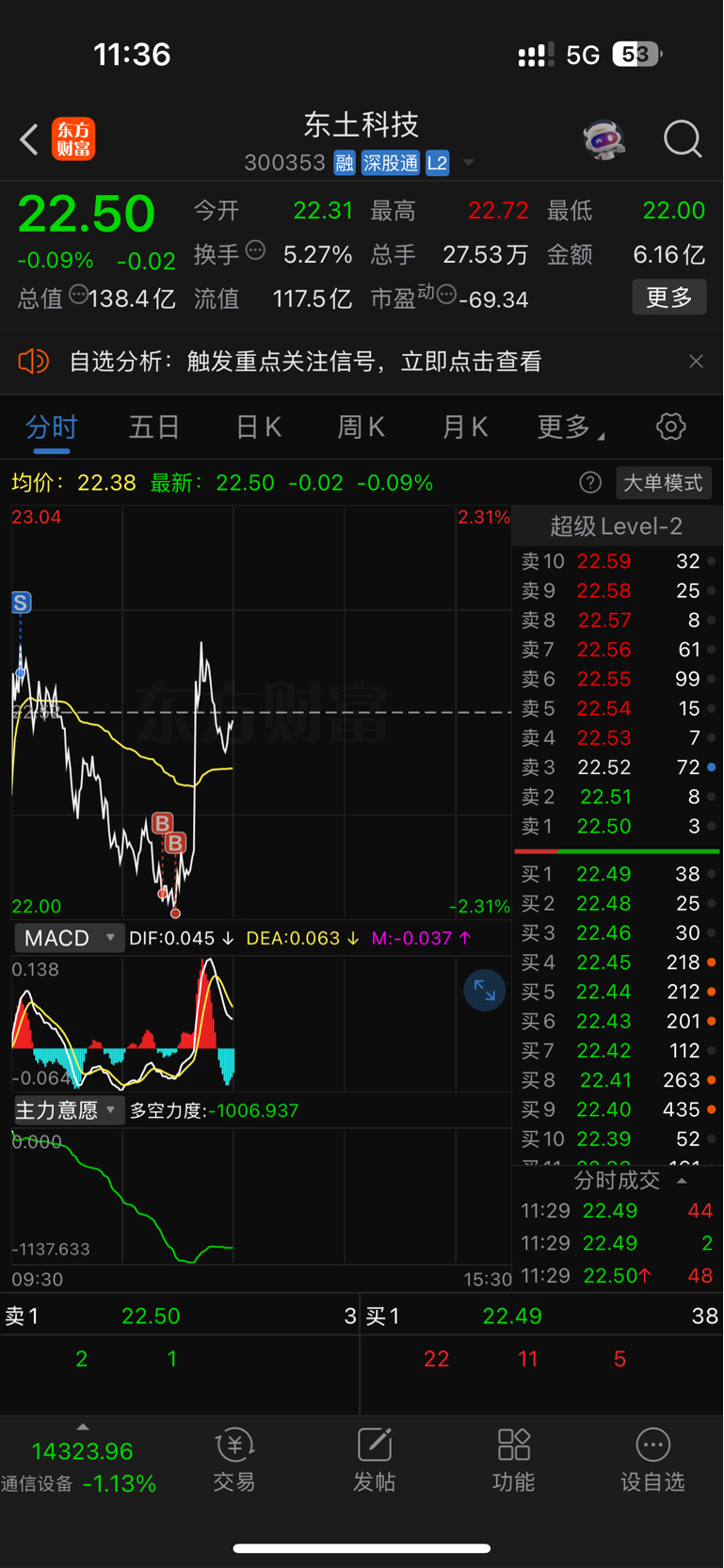Viewport: 724px width, 1568px height.
Task: Open chart settings gear icon
Action: point(671,427)
